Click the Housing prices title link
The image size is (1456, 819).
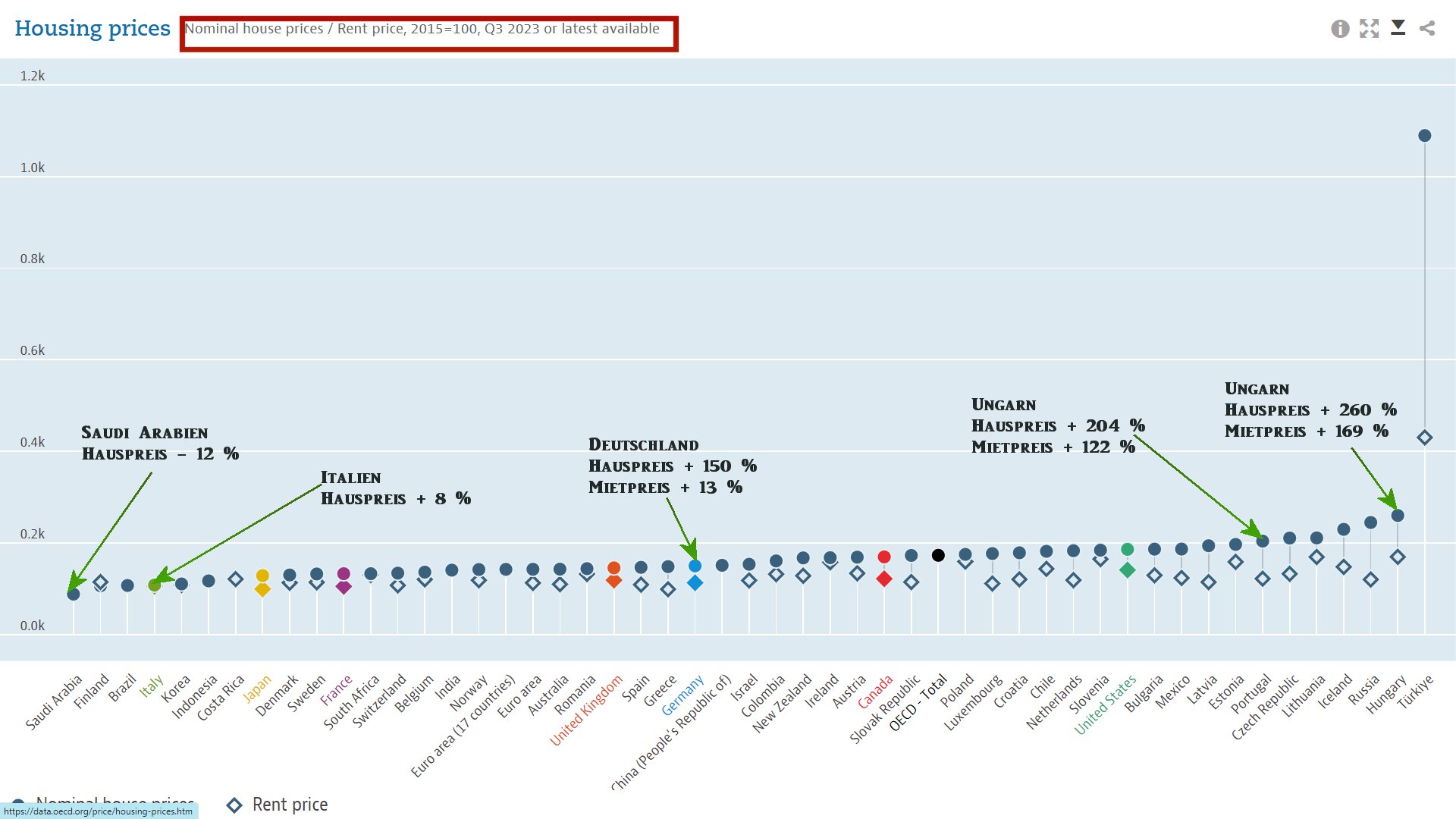[x=93, y=29]
